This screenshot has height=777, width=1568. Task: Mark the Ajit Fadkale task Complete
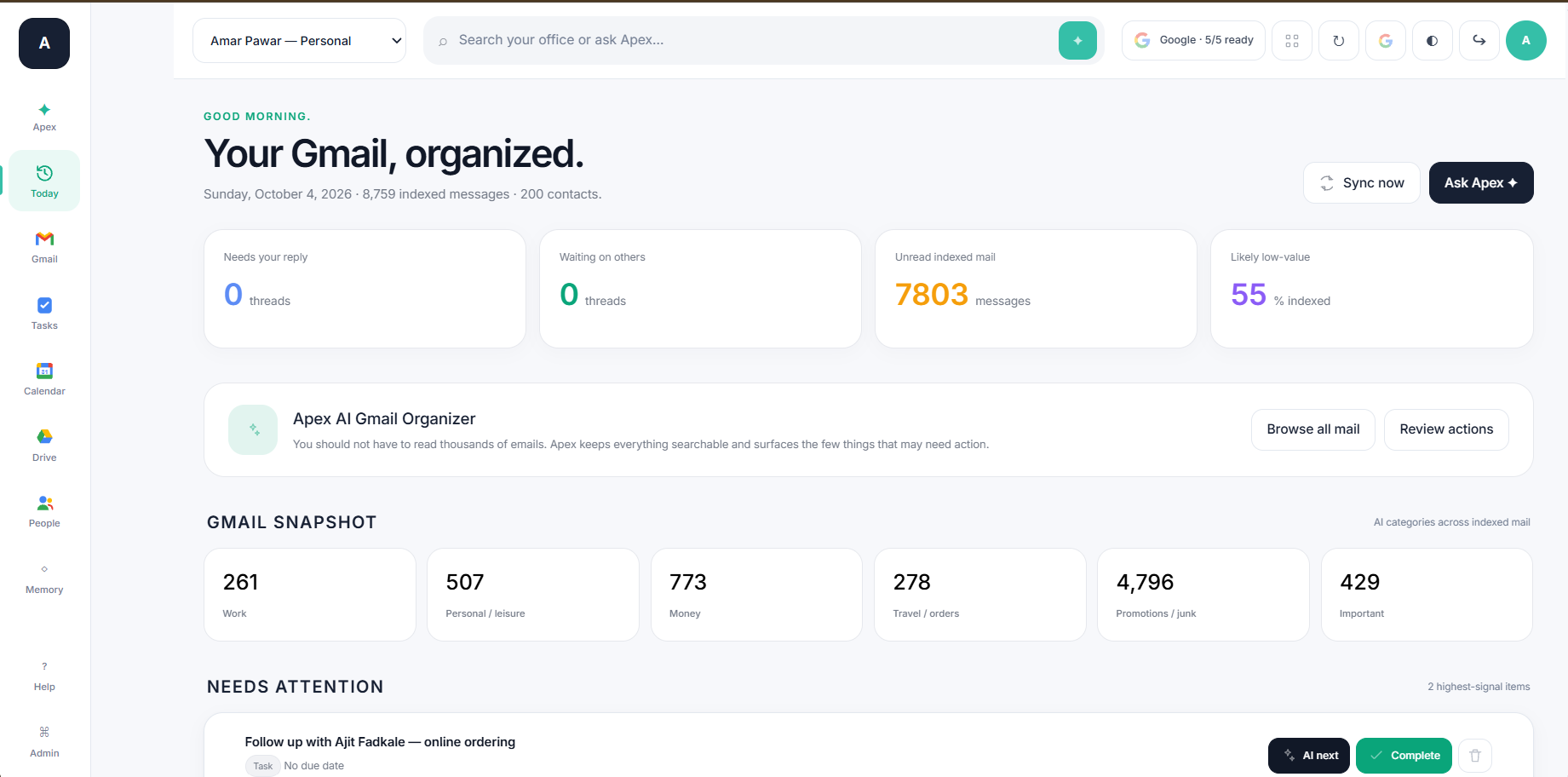pyautogui.click(x=1404, y=756)
